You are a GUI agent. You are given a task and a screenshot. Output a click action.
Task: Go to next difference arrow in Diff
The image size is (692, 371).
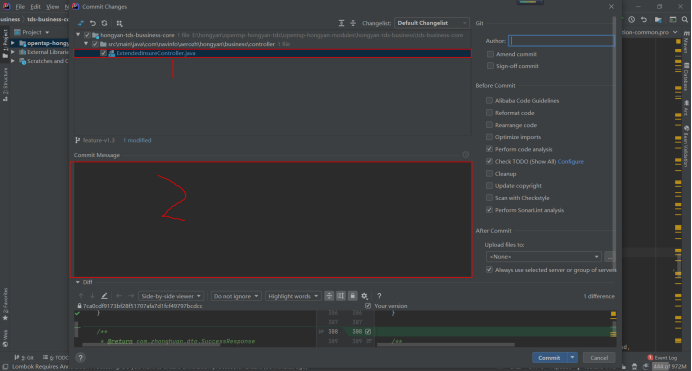[x=92, y=296]
